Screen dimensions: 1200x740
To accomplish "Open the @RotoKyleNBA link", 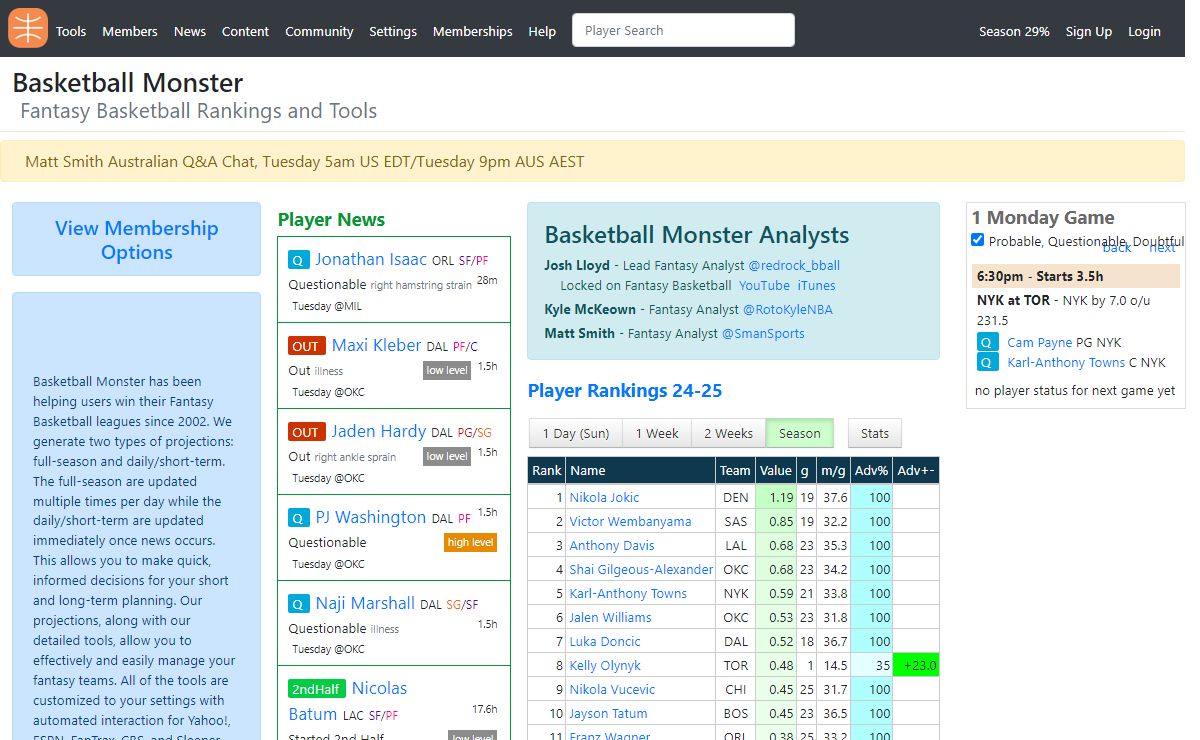I will tap(787, 310).
